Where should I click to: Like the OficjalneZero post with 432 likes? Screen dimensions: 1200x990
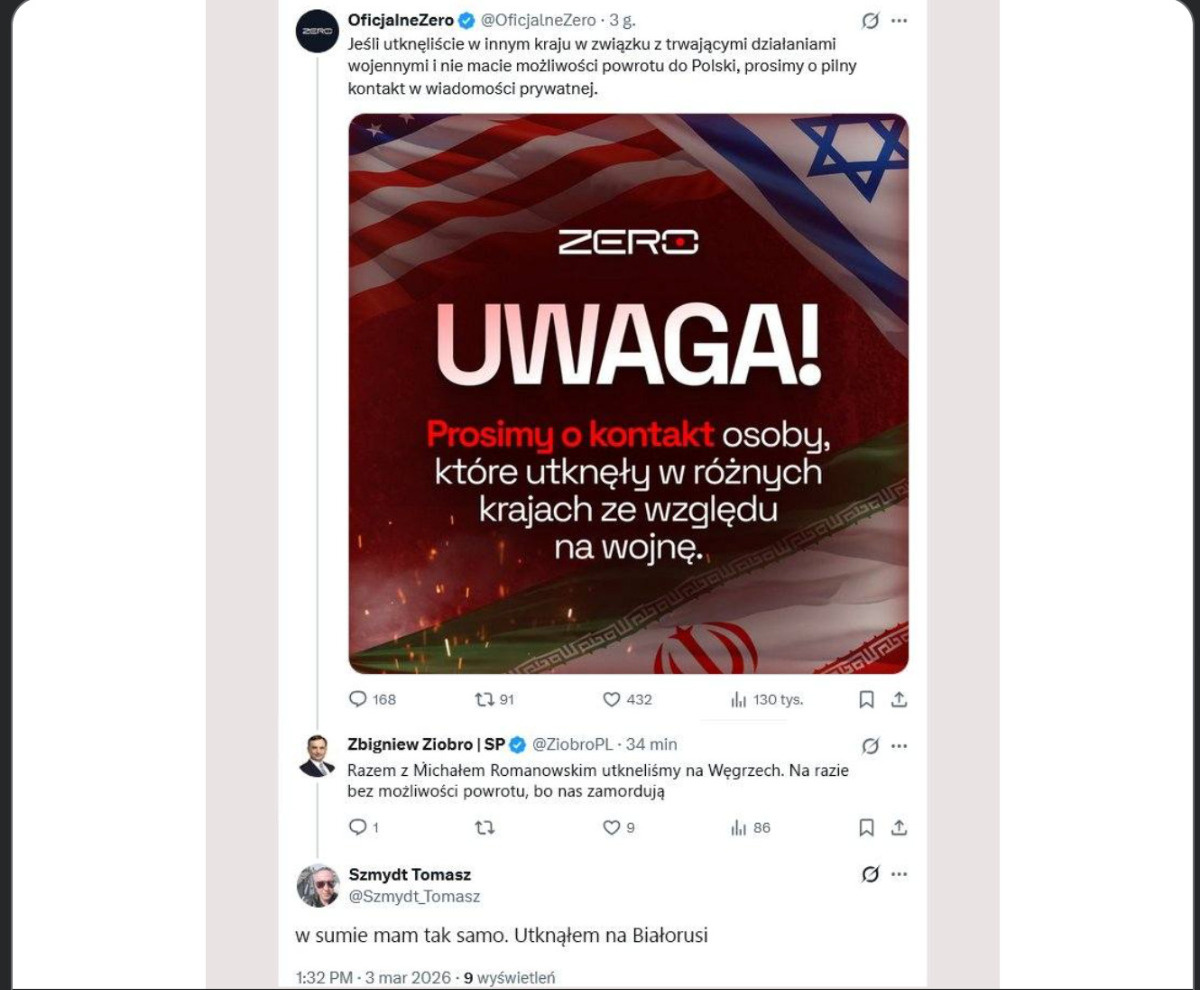pos(627,700)
